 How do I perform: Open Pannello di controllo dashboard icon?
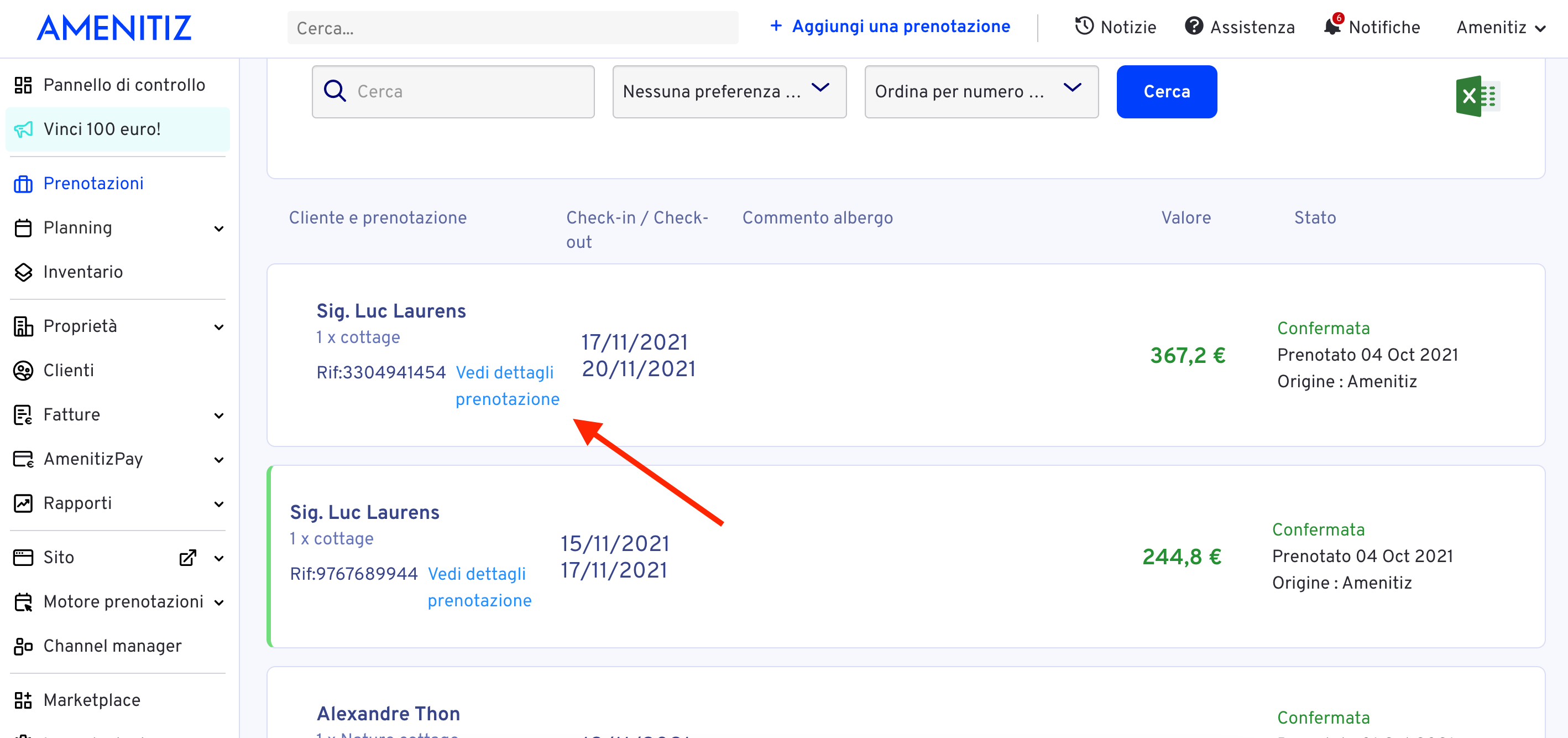coord(23,85)
